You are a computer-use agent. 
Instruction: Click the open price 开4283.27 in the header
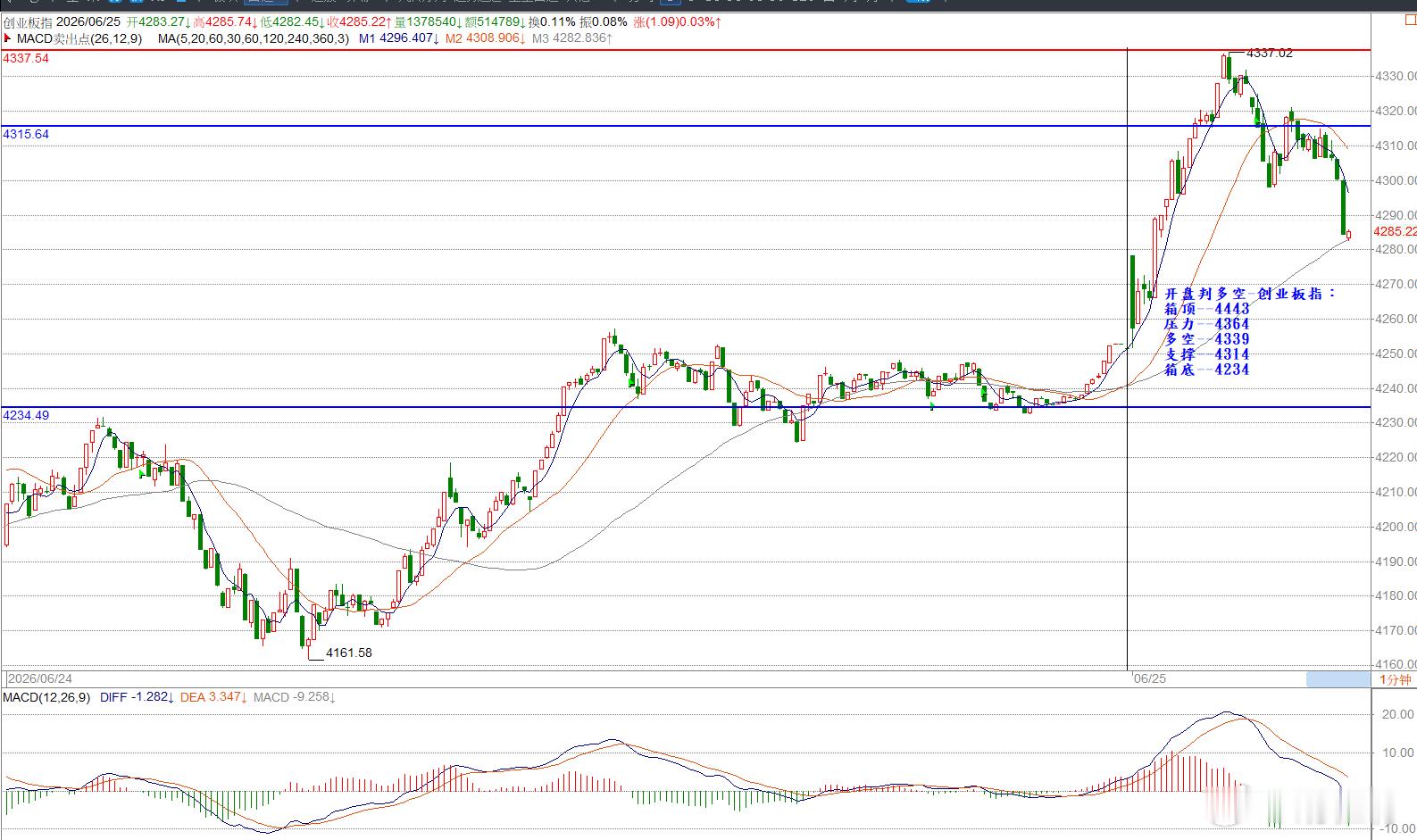[158, 21]
